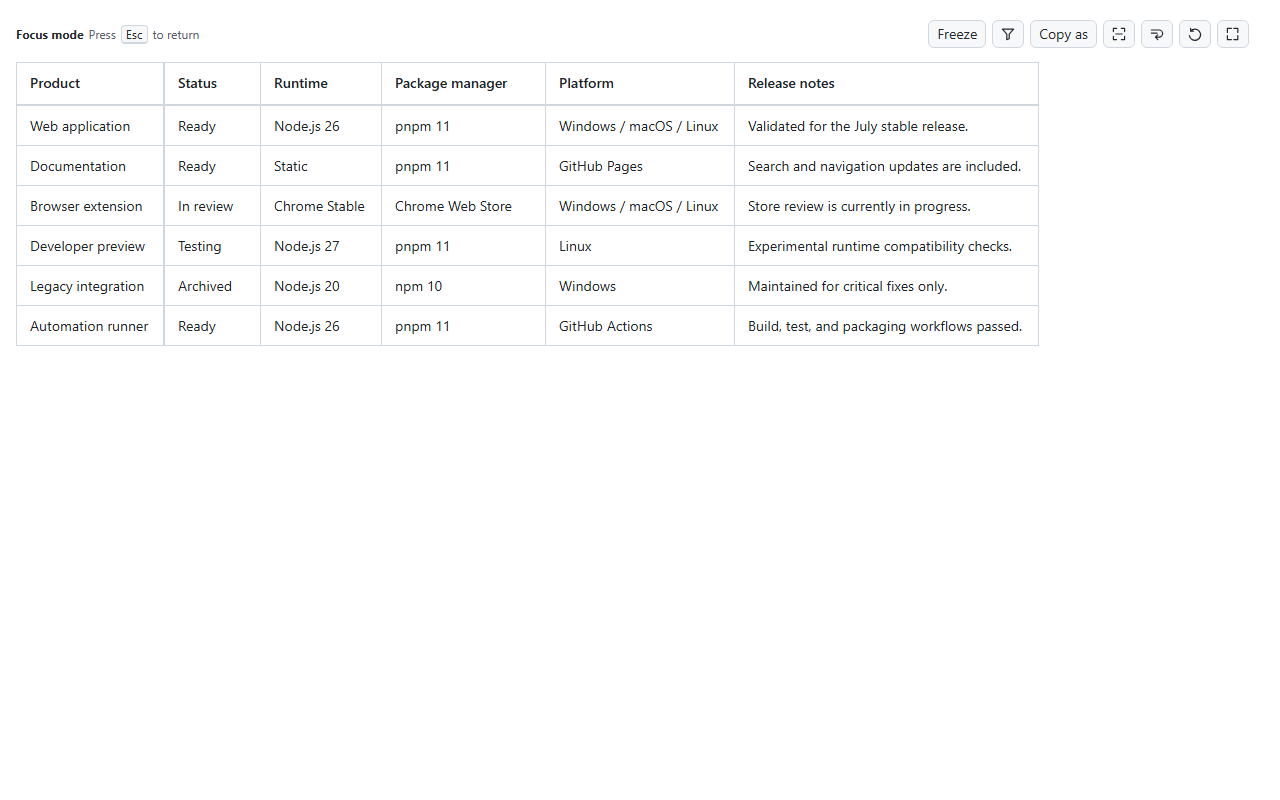Select the Chrome Web Store cell
The width and height of the screenshot is (1280, 800).
click(463, 206)
